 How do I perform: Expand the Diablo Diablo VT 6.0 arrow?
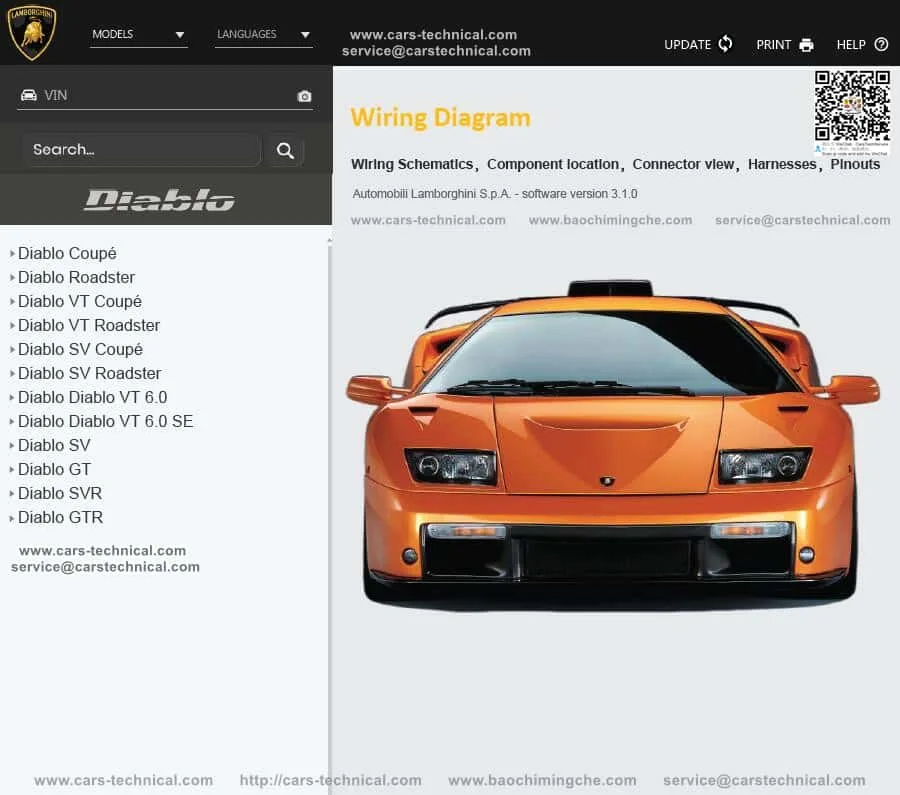[x=12, y=397]
